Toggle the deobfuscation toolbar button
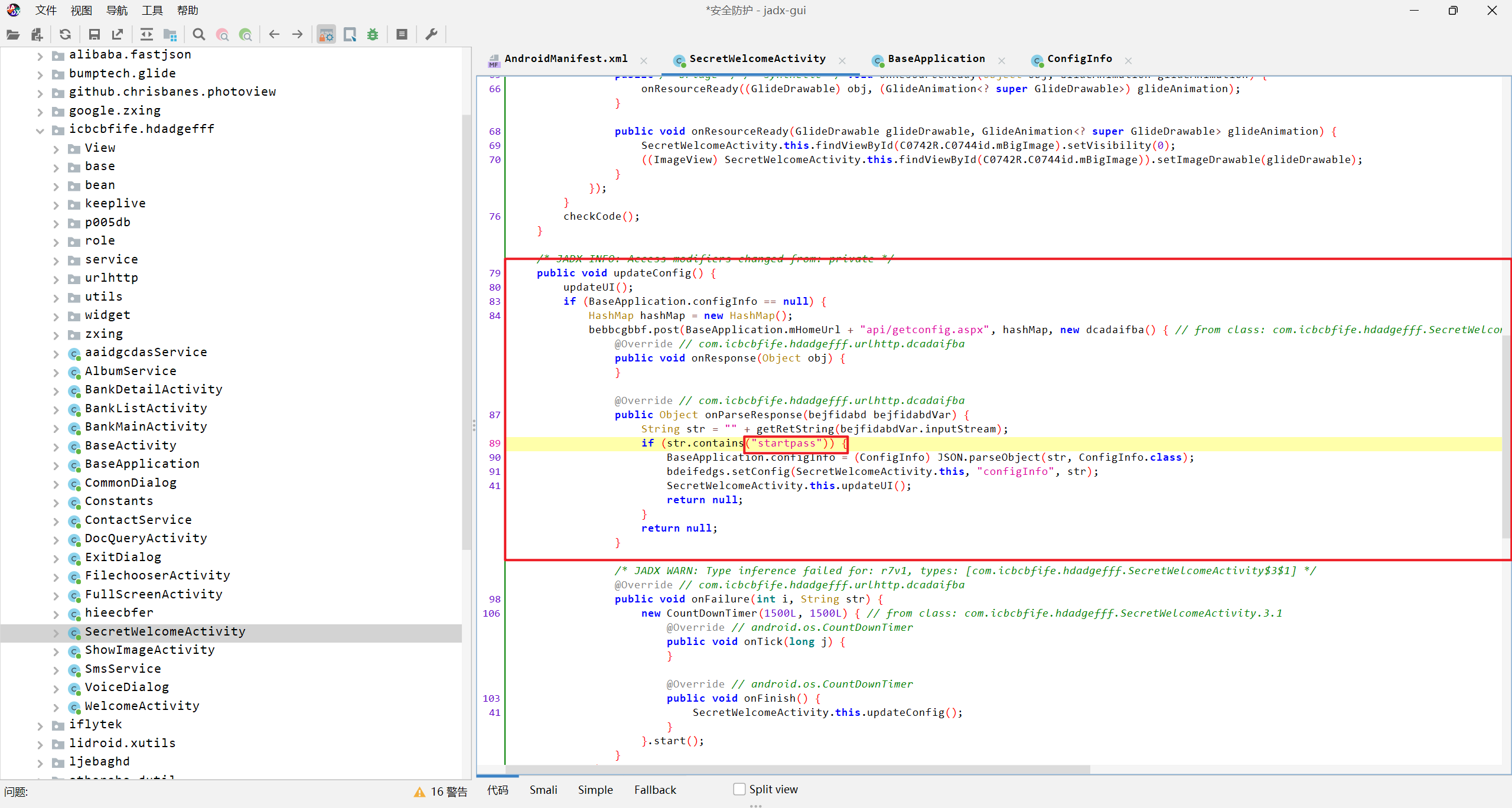1512x808 pixels. pos(326,34)
